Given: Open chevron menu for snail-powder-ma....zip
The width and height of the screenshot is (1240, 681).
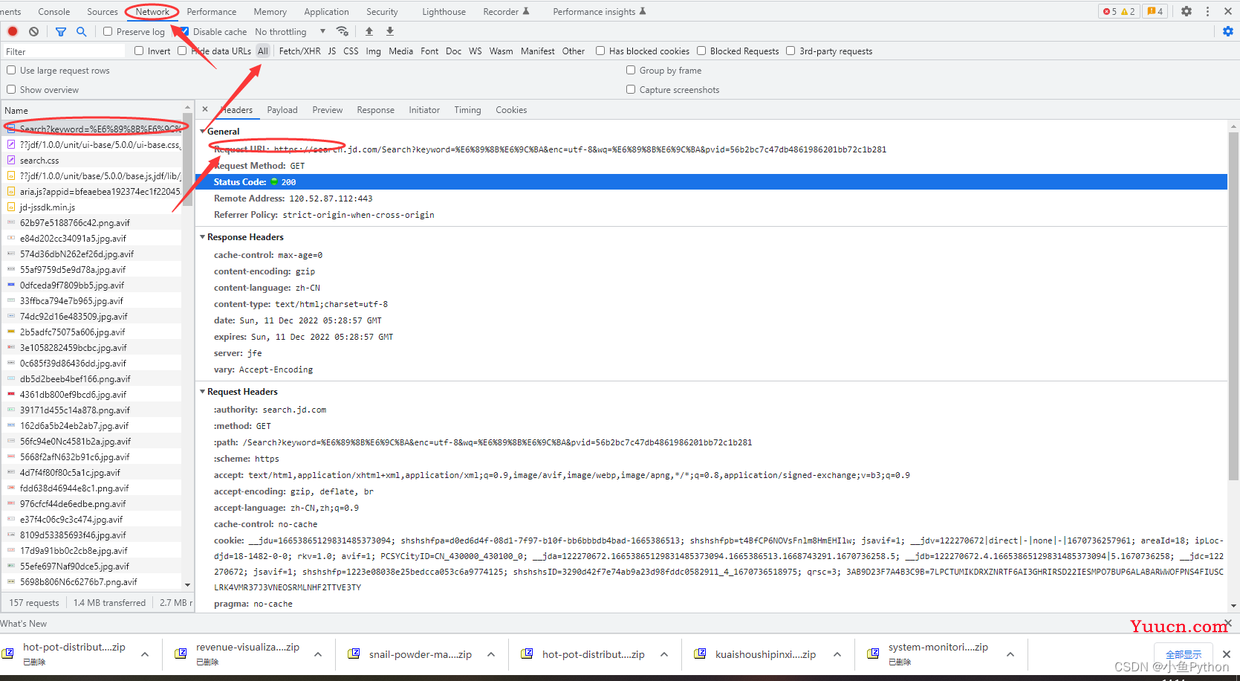Looking at the screenshot, I should tap(491, 654).
